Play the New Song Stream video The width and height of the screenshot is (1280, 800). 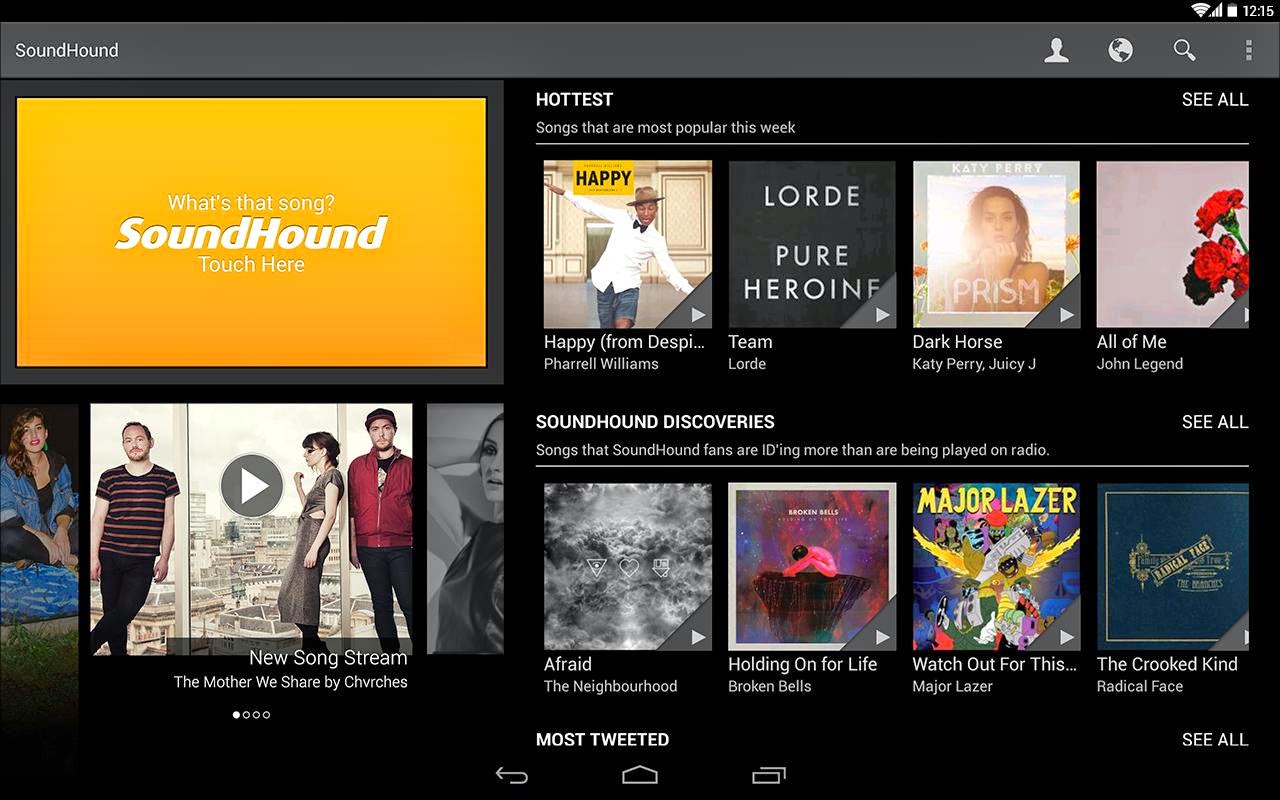pyautogui.click(x=251, y=485)
